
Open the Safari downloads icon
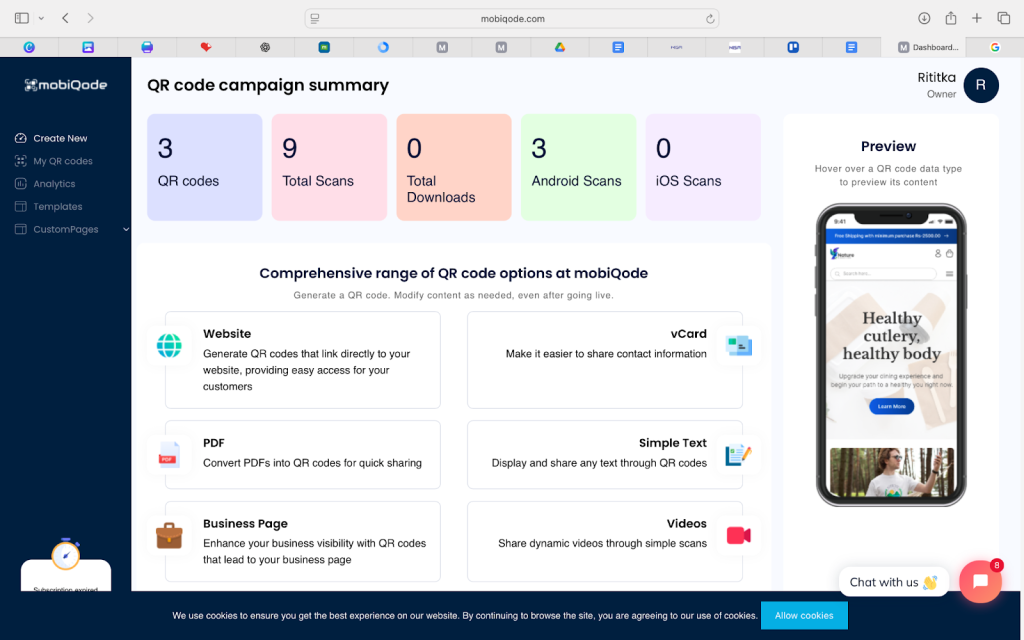pyautogui.click(x=924, y=18)
